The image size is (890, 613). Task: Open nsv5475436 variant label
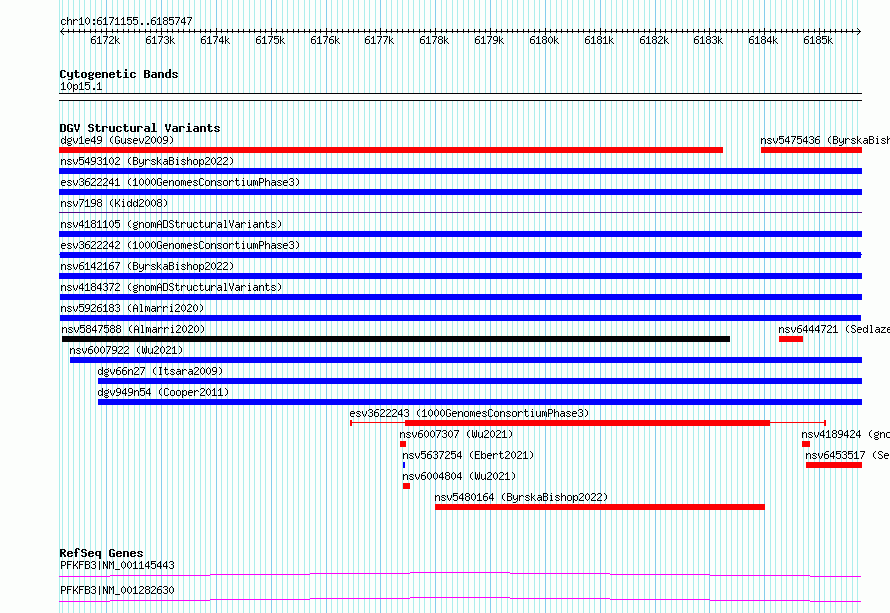[825, 140]
